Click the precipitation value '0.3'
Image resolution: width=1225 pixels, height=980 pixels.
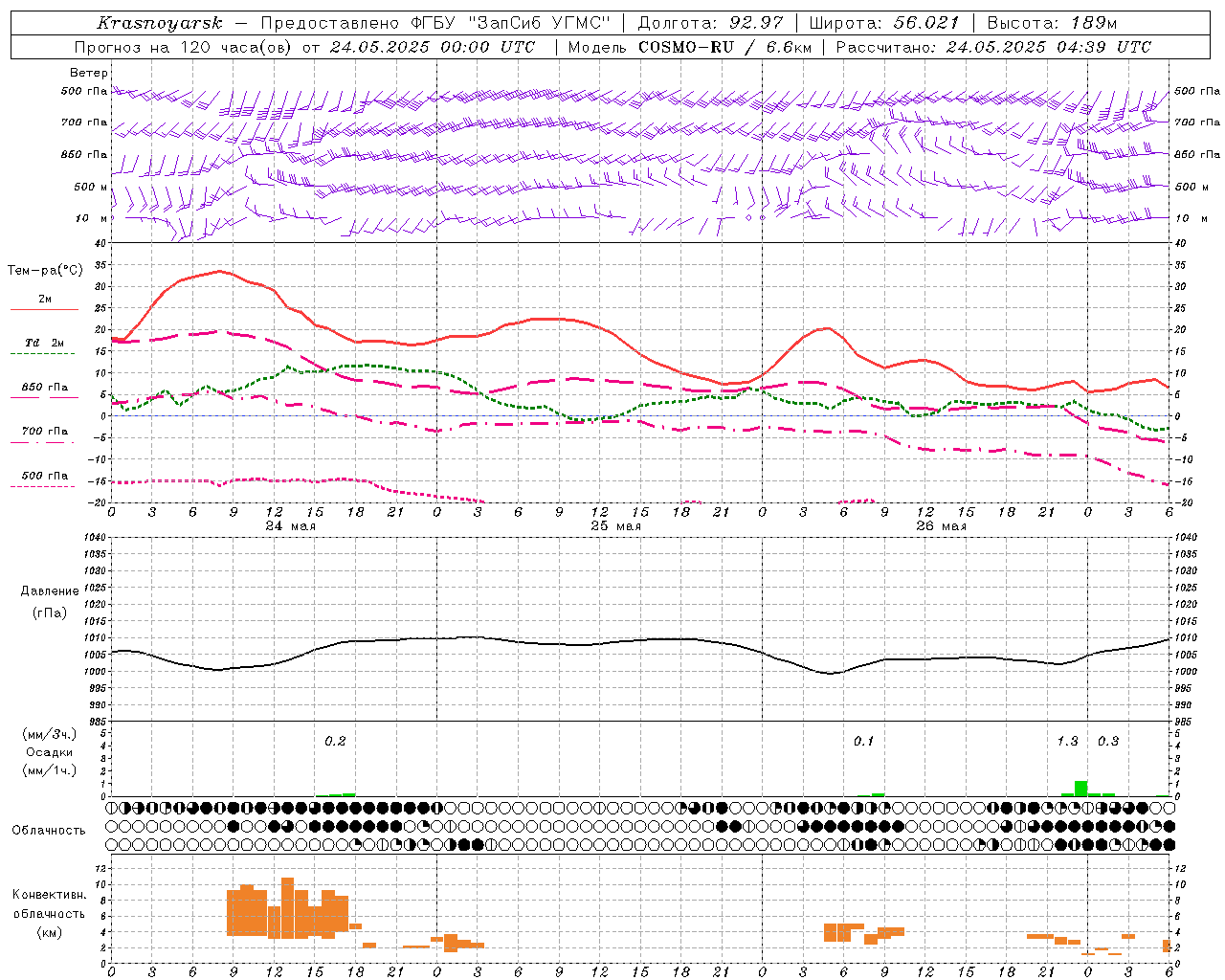1108,741
